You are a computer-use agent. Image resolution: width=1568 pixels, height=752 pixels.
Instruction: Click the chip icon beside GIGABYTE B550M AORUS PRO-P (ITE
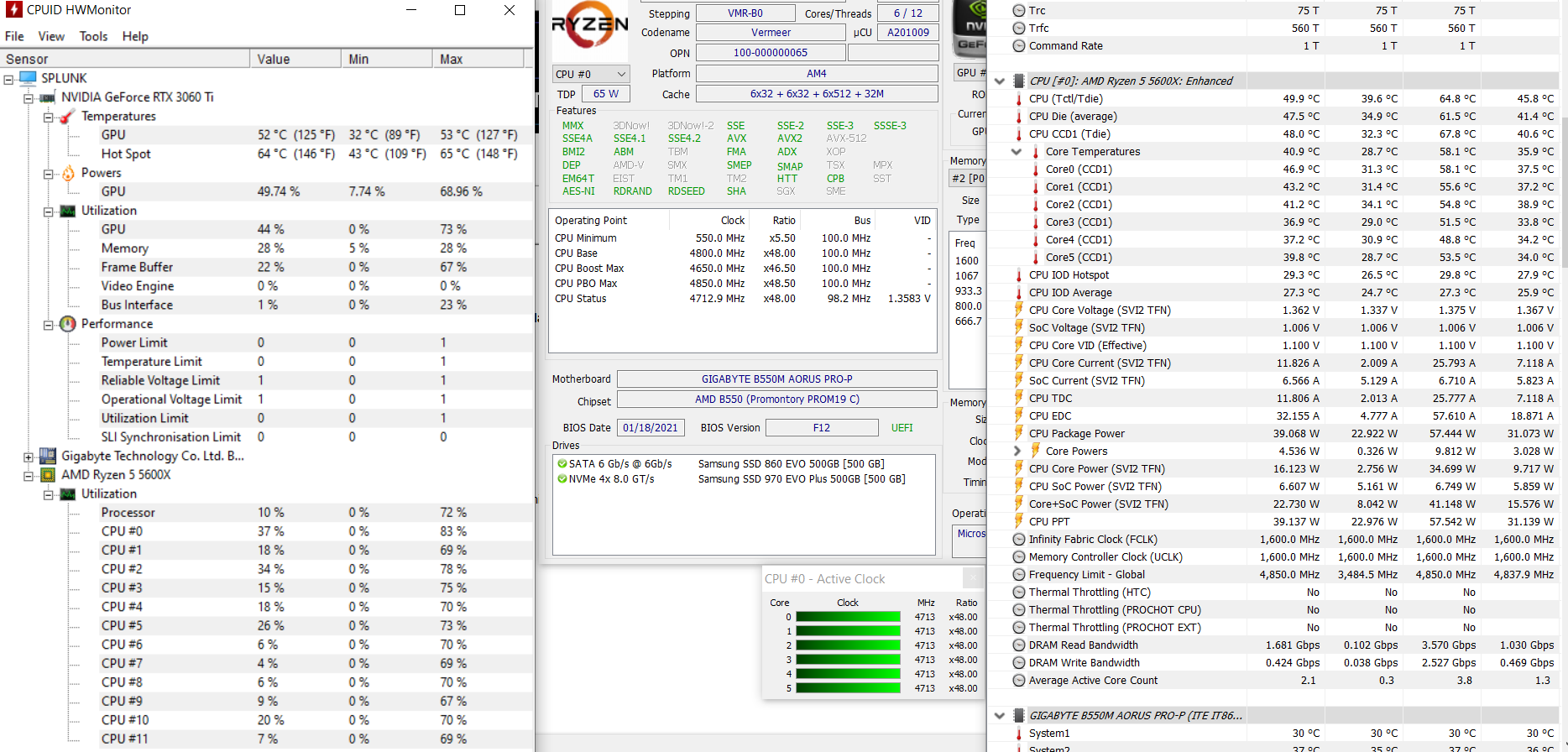[1019, 716]
